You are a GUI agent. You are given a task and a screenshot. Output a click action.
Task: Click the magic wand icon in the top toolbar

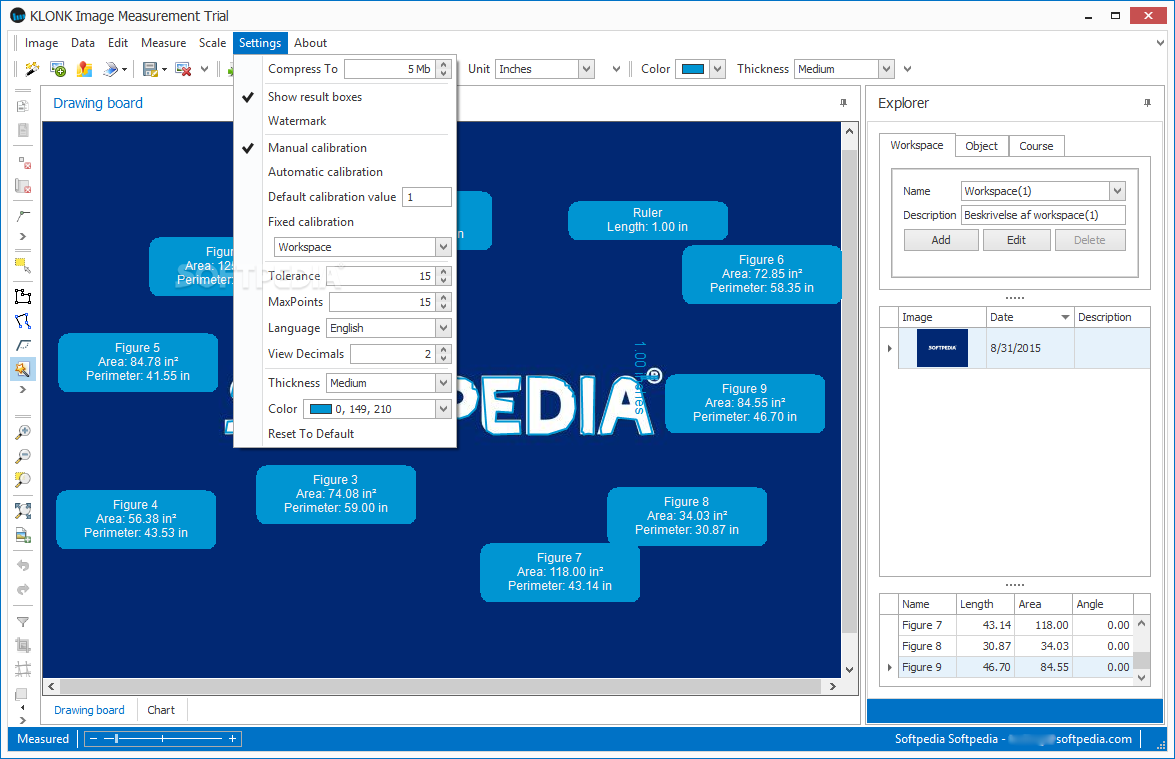(x=32, y=69)
